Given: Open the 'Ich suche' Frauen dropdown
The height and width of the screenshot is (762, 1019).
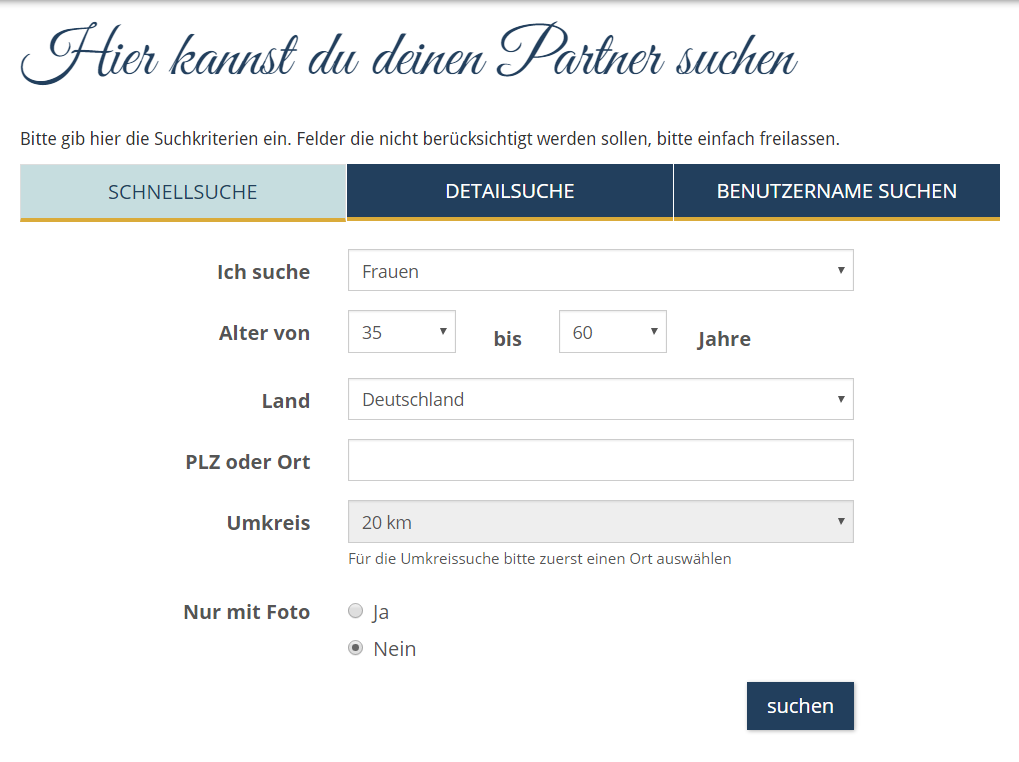Looking at the screenshot, I should 600,270.
